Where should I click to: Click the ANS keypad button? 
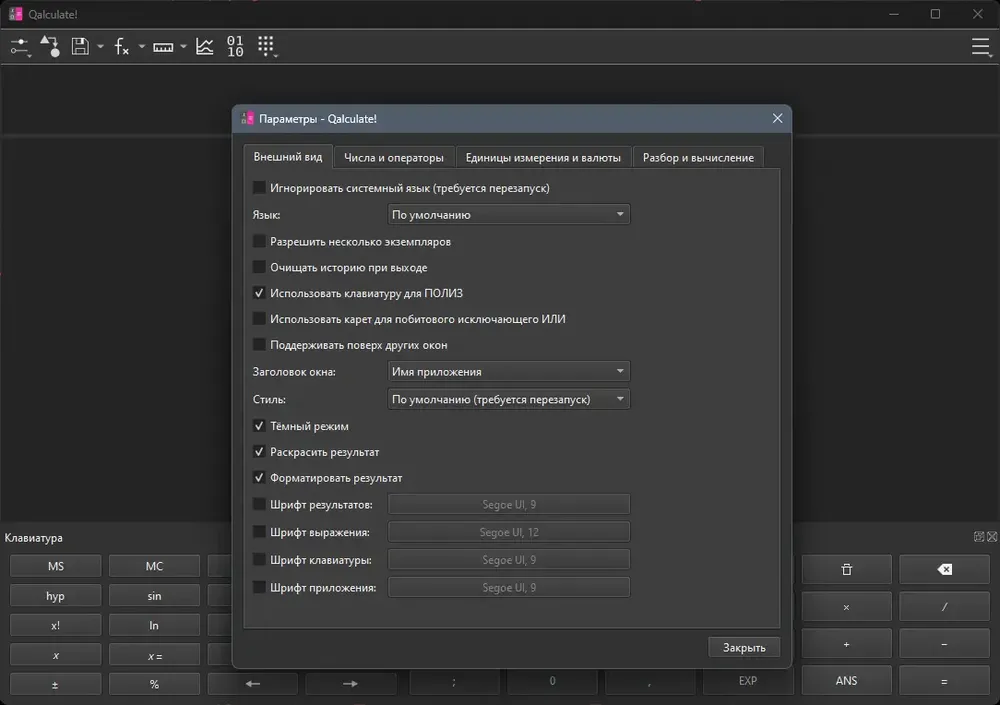tap(846, 681)
